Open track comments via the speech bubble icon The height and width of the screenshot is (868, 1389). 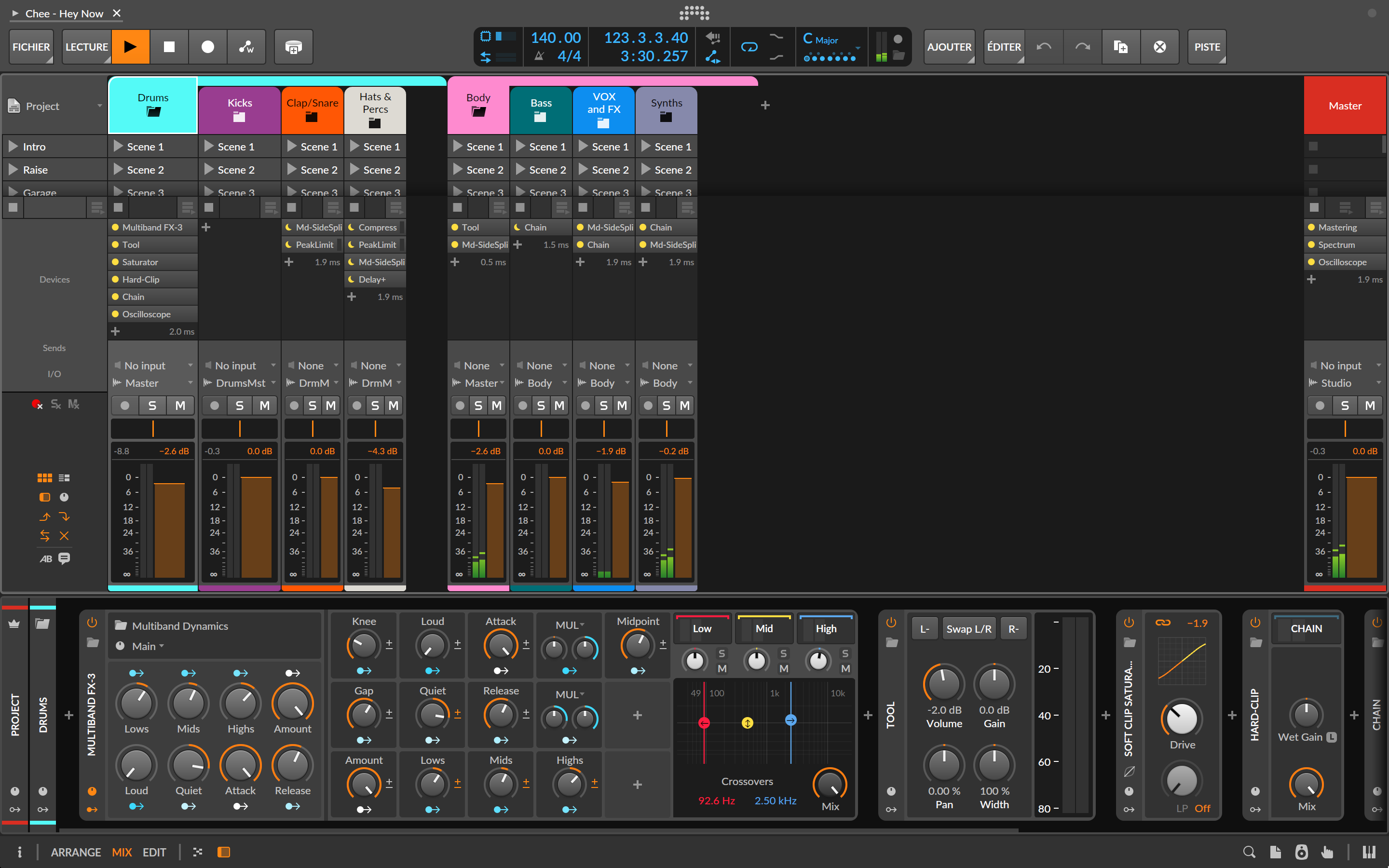pos(64,558)
